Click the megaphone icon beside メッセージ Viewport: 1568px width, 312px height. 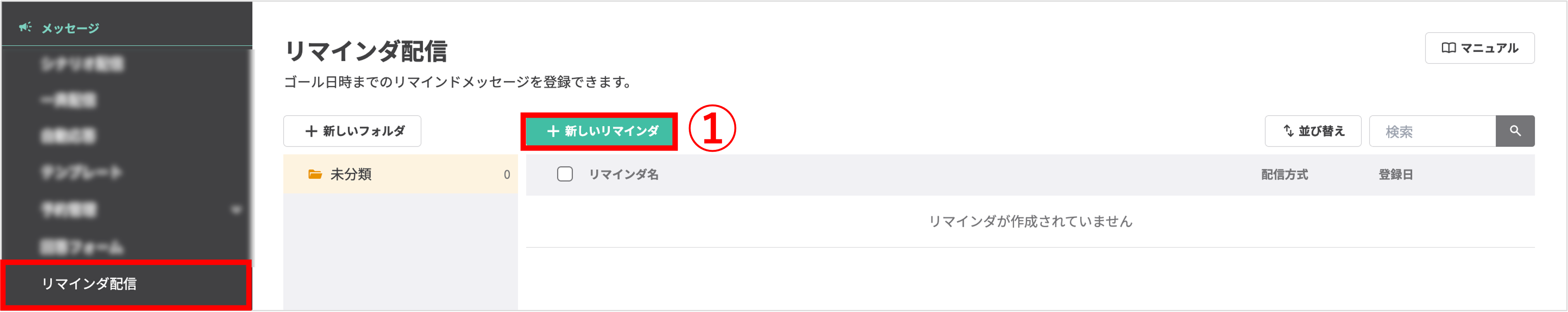(x=25, y=27)
